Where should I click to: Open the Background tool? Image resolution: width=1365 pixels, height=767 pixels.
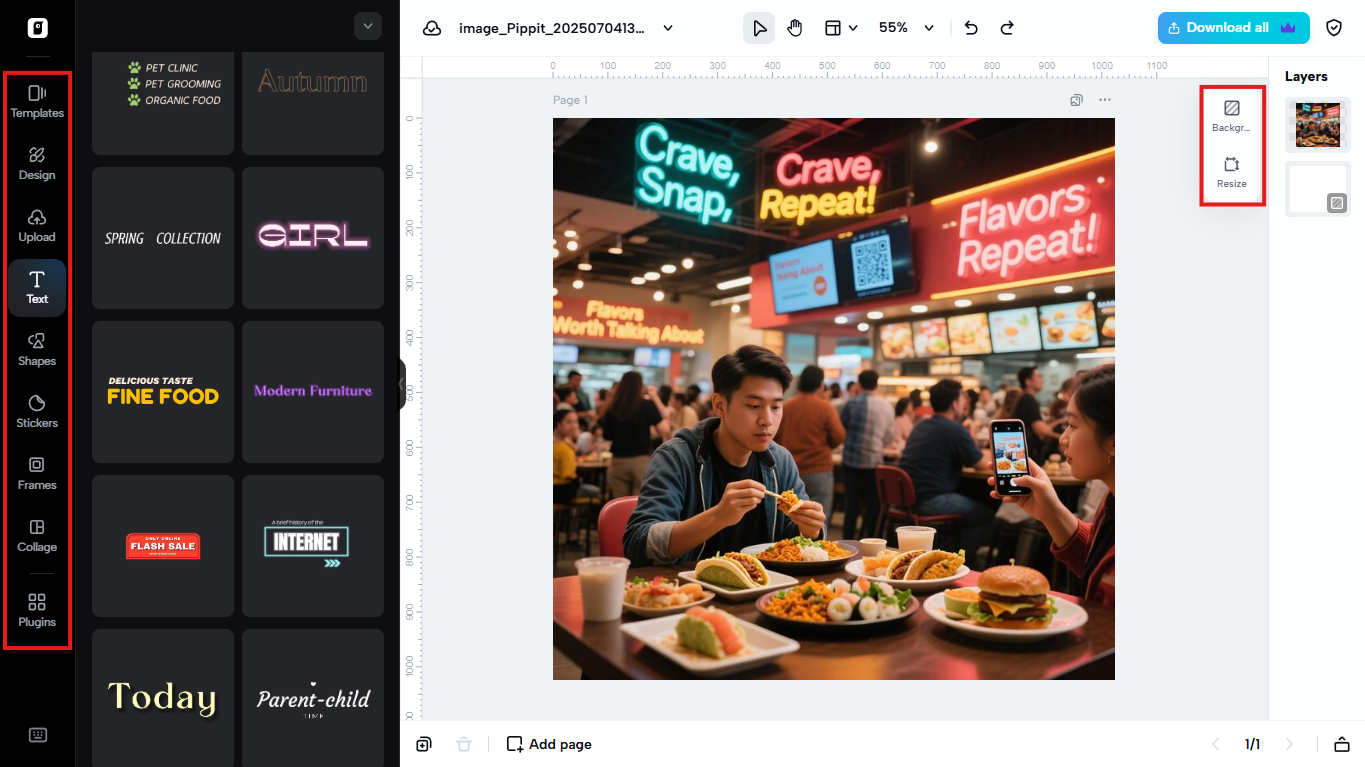coord(1231,115)
